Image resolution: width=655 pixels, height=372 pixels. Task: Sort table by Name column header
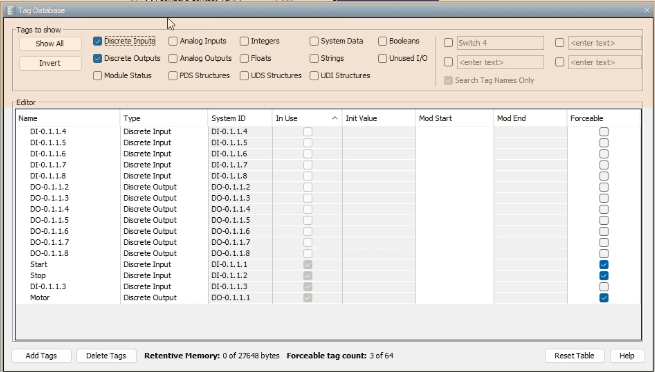click(68, 119)
